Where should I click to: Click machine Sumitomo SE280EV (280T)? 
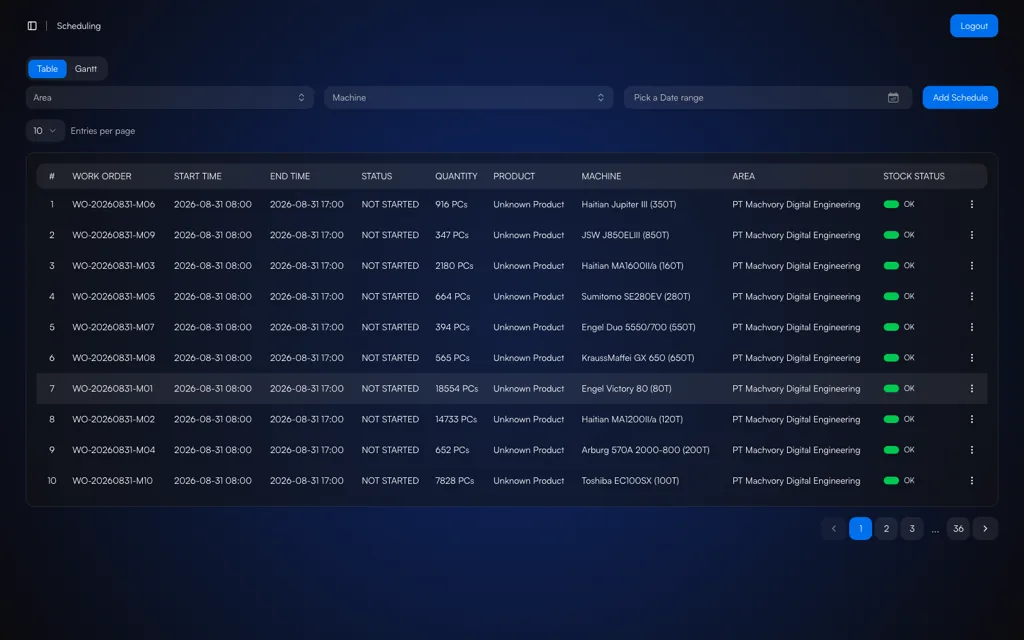pyautogui.click(x=635, y=296)
